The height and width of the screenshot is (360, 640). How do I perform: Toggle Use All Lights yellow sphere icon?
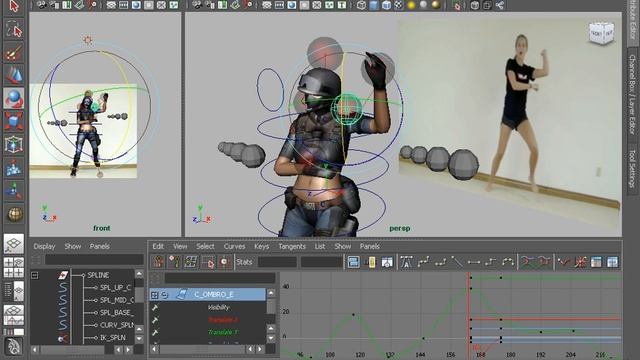point(411,5)
